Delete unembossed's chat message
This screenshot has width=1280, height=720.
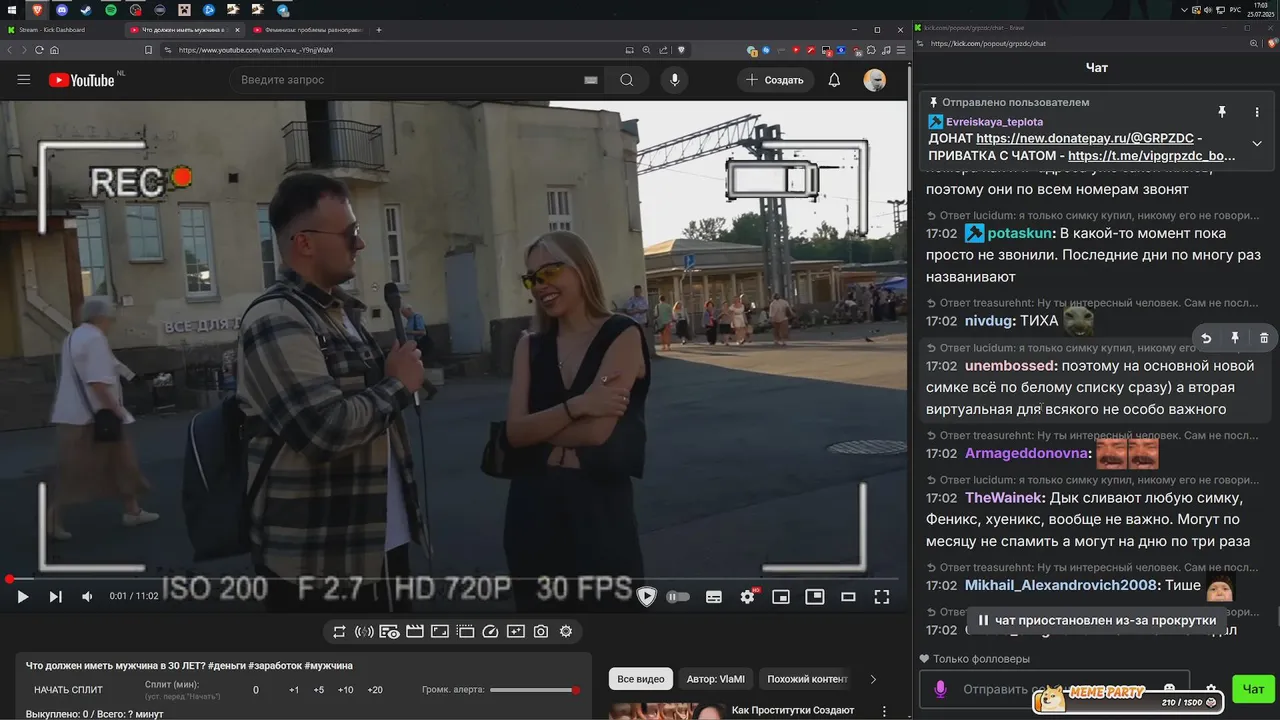click(1264, 338)
